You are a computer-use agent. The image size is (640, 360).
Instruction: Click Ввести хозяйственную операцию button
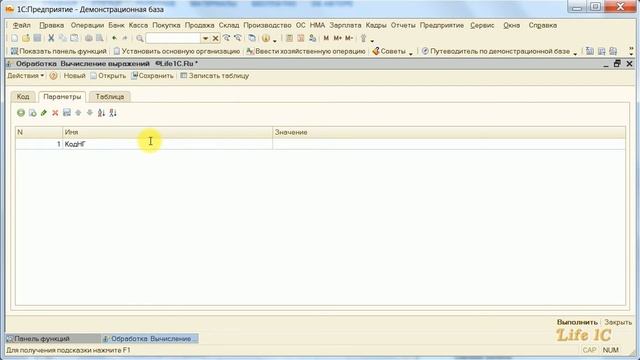(x=306, y=51)
